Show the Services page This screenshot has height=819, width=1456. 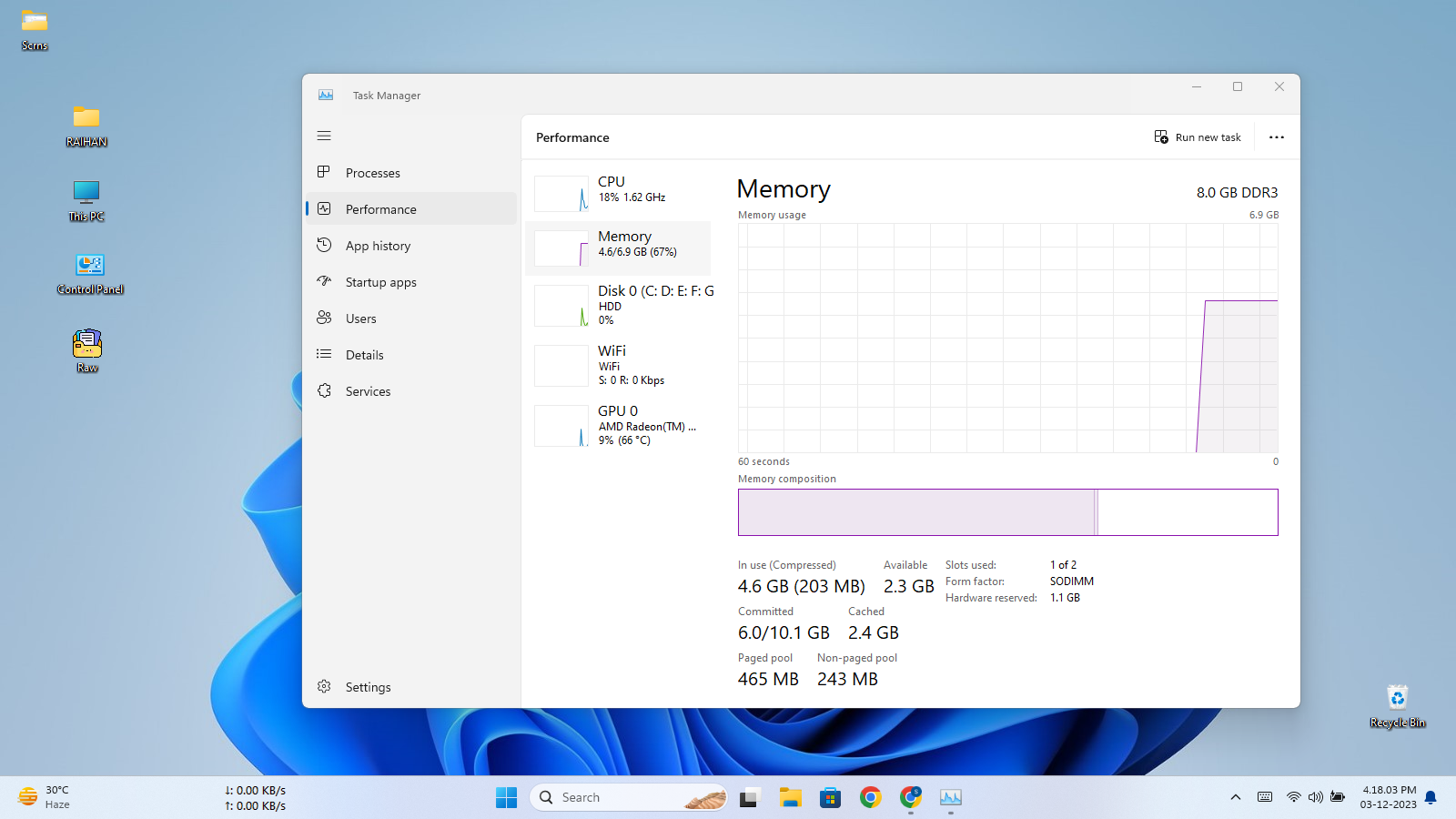(411, 391)
